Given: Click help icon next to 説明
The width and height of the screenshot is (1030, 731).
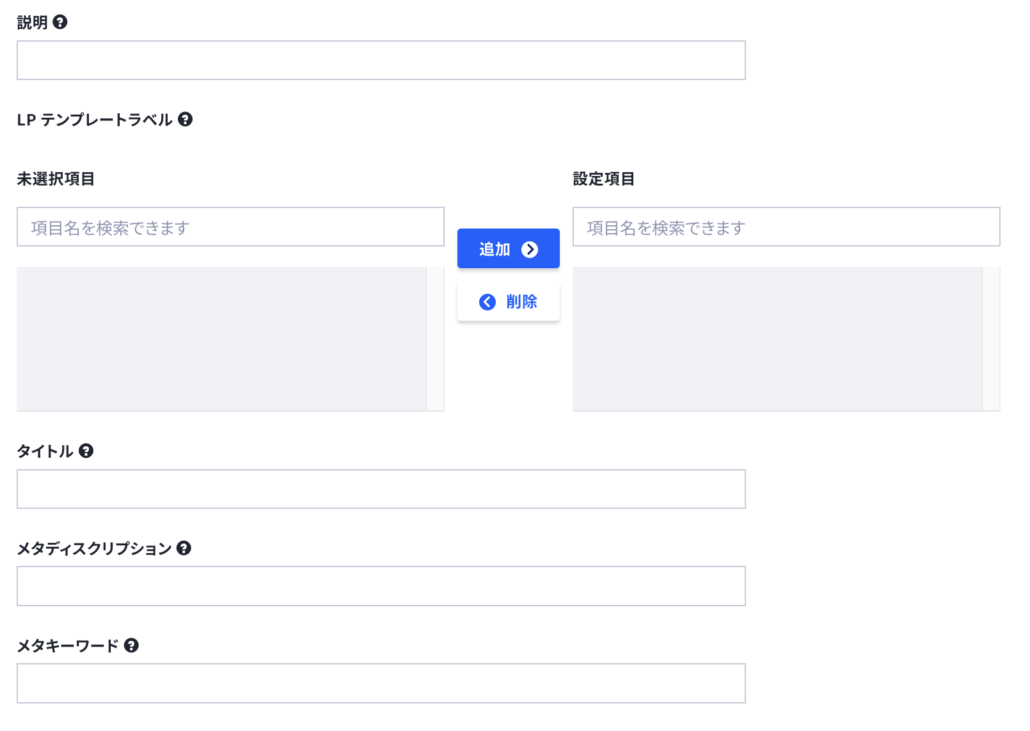Looking at the screenshot, I should tap(60, 22).
